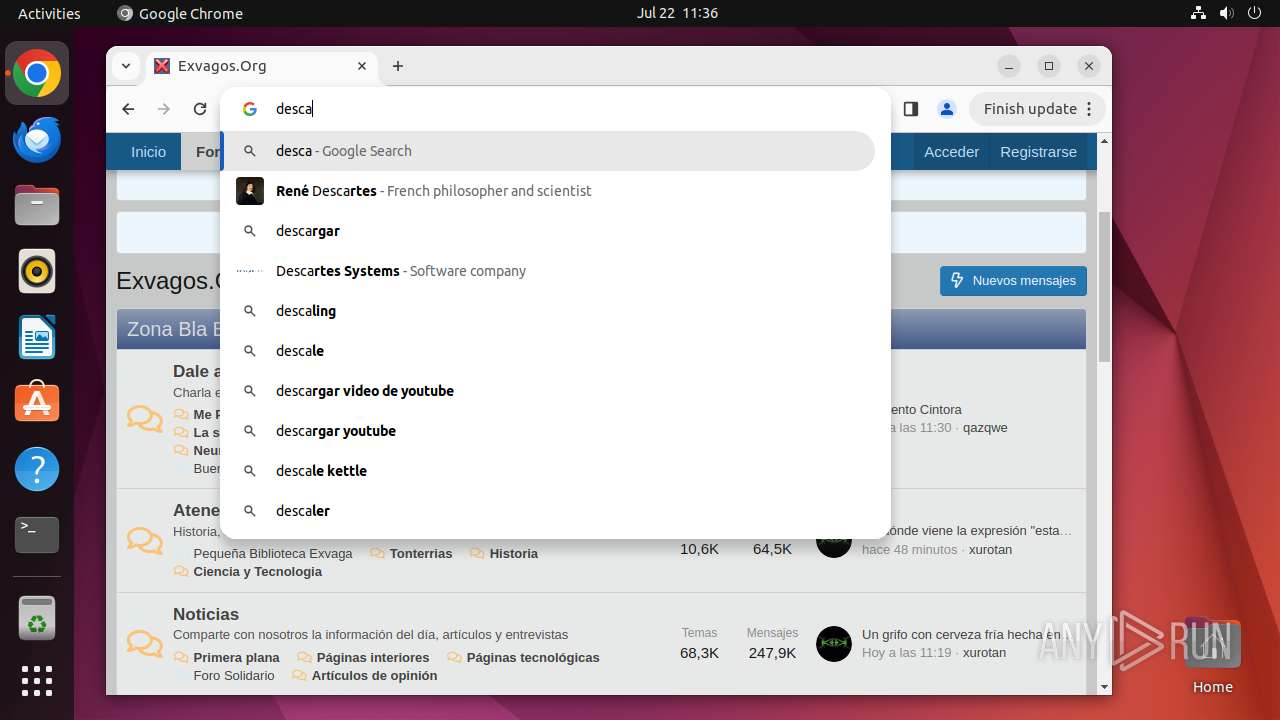Viewport: 1280px width, 720px height.
Task: Show the applications grid
Action: click(37, 681)
